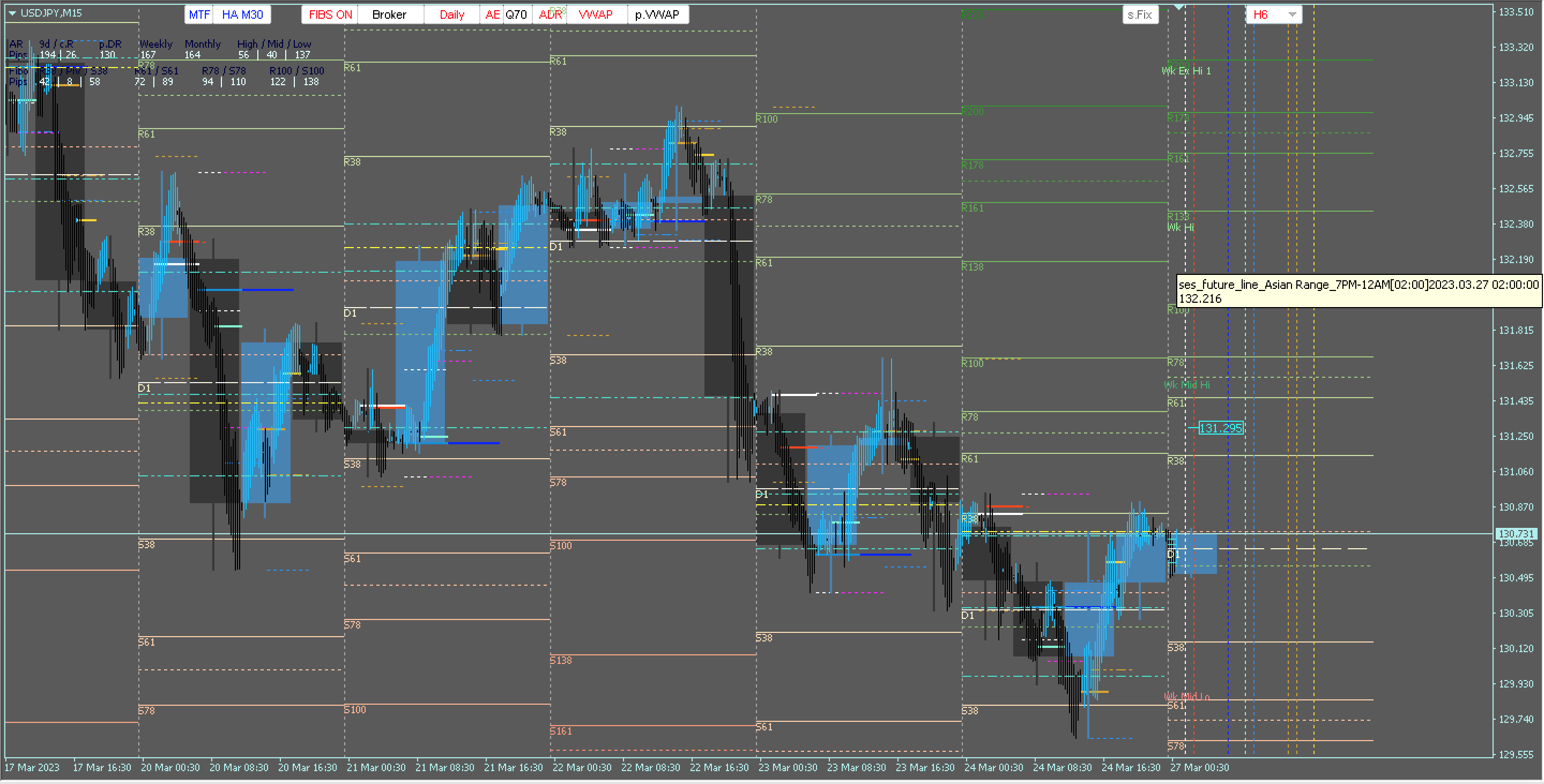Toggle the AE button

492,14
